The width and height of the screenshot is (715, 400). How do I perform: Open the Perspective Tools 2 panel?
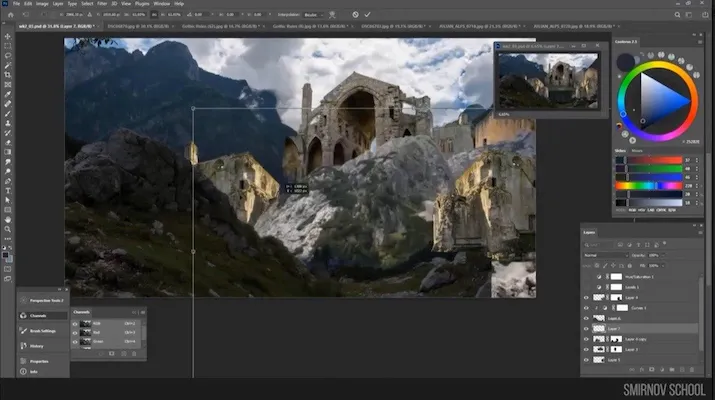[44, 300]
